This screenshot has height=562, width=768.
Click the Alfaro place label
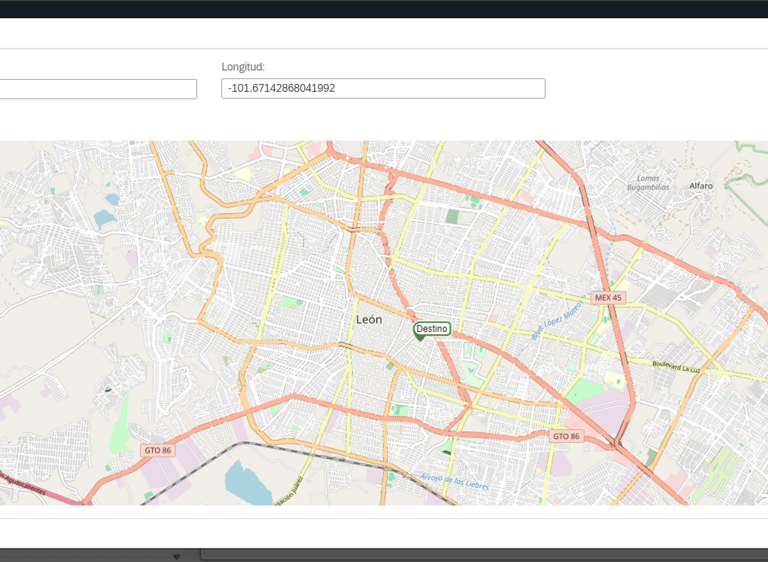(x=701, y=186)
